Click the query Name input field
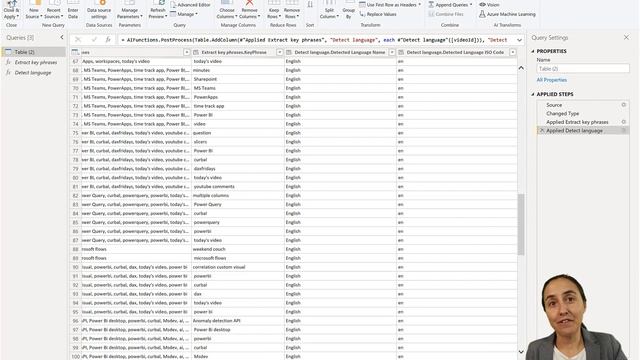This screenshot has width=640, height=360. click(583, 69)
